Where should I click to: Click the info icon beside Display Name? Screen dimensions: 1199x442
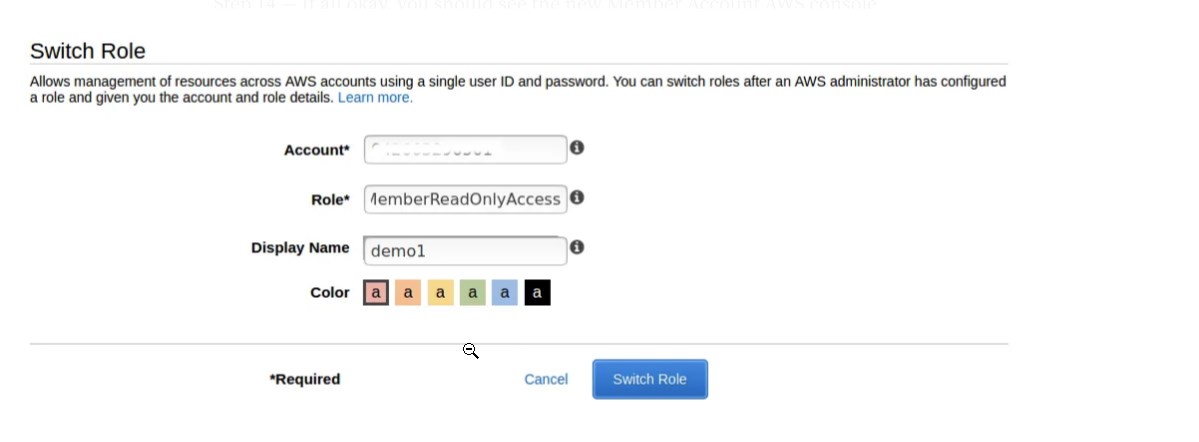click(577, 248)
